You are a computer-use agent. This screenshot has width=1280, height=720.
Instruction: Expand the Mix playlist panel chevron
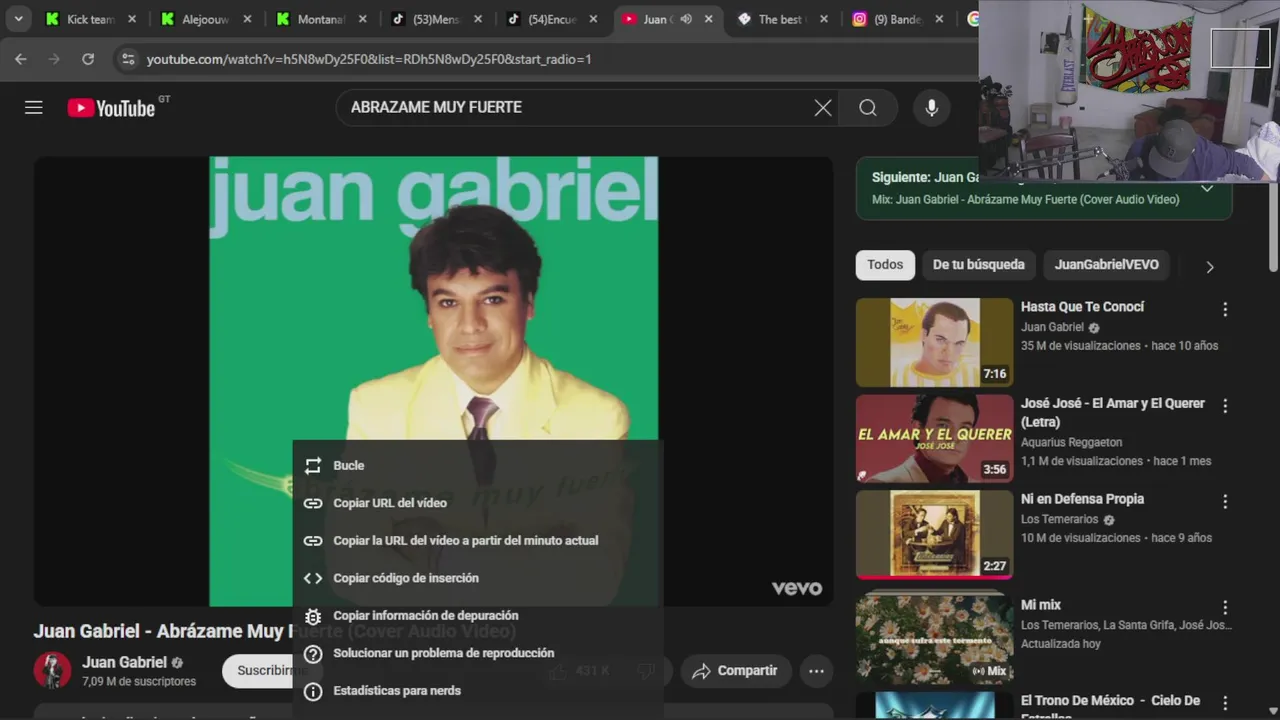click(1207, 188)
